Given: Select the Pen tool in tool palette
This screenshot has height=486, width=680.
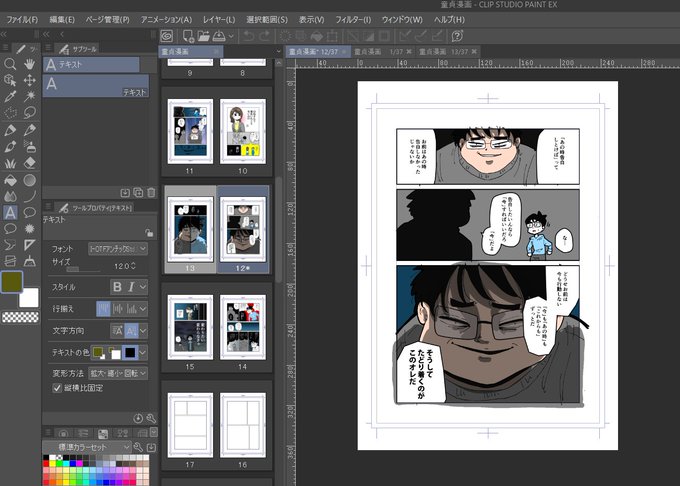Looking at the screenshot, I should (10, 130).
